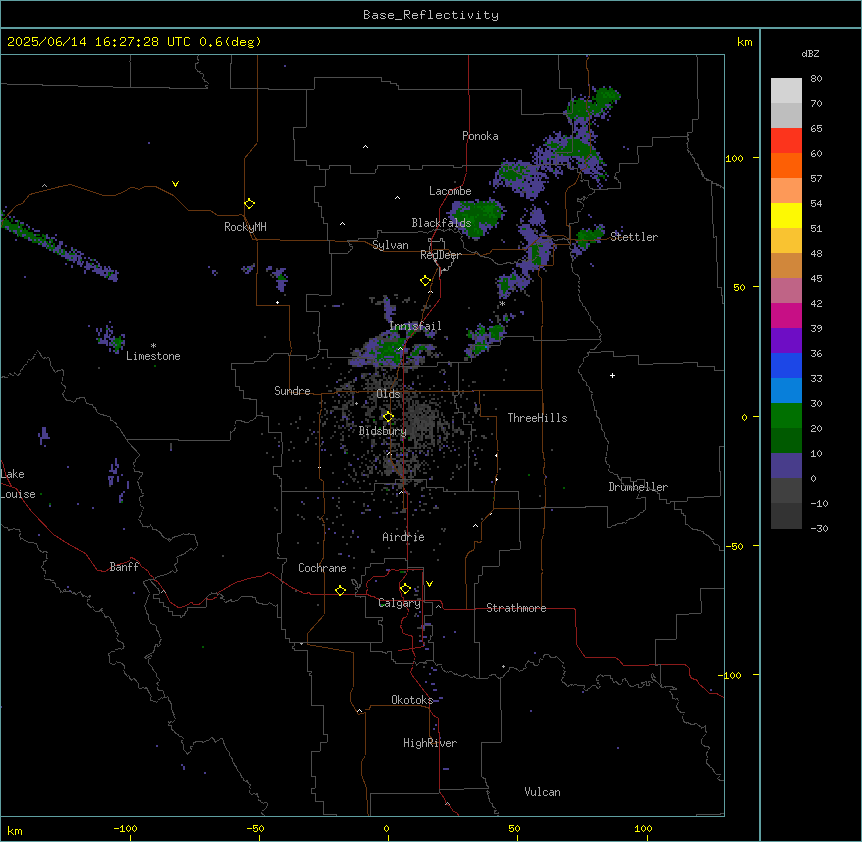The width and height of the screenshot is (862, 842).
Task: Click the yellow V marker northwest of RockyMH
Action: point(175,184)
